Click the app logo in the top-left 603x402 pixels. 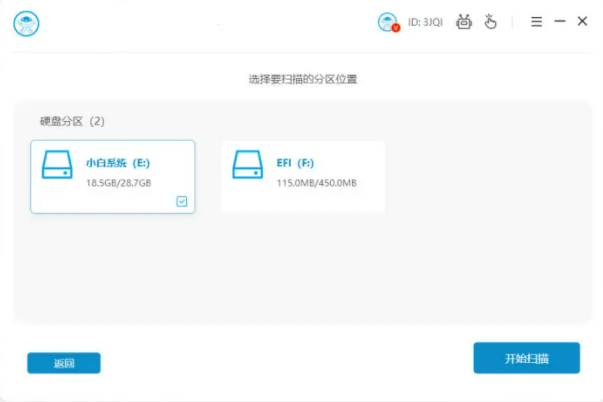pos(26,23)
